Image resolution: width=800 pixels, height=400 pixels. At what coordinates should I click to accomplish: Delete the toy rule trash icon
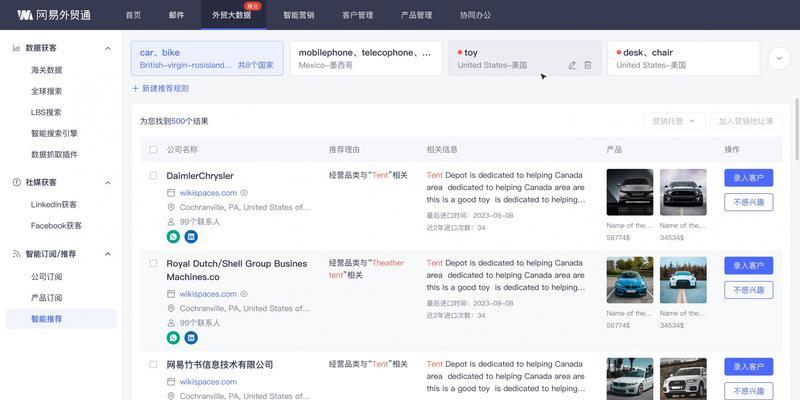588,65
